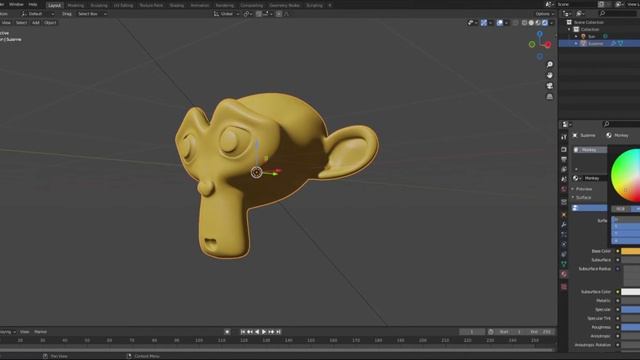Image resolution: width=640 pixels, height=360 pixels.
Task: Toggle Subsurface Color socket dot
Action: click(x=618, y=292)
